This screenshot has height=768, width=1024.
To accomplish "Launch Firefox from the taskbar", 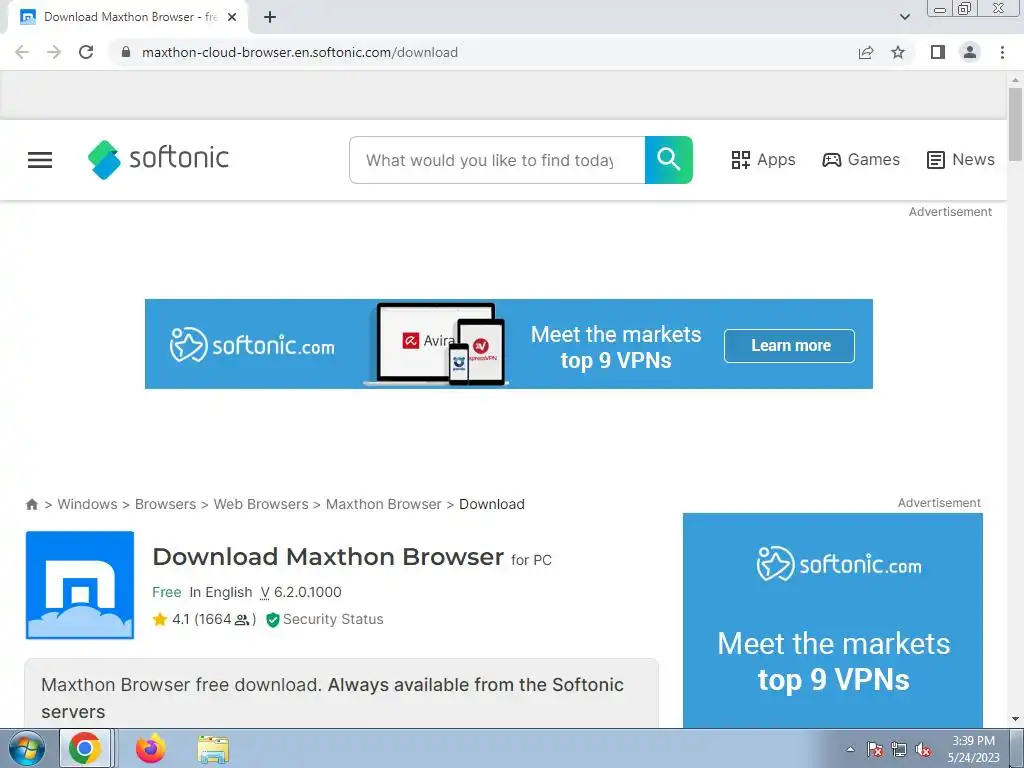I will click(151, 748).
